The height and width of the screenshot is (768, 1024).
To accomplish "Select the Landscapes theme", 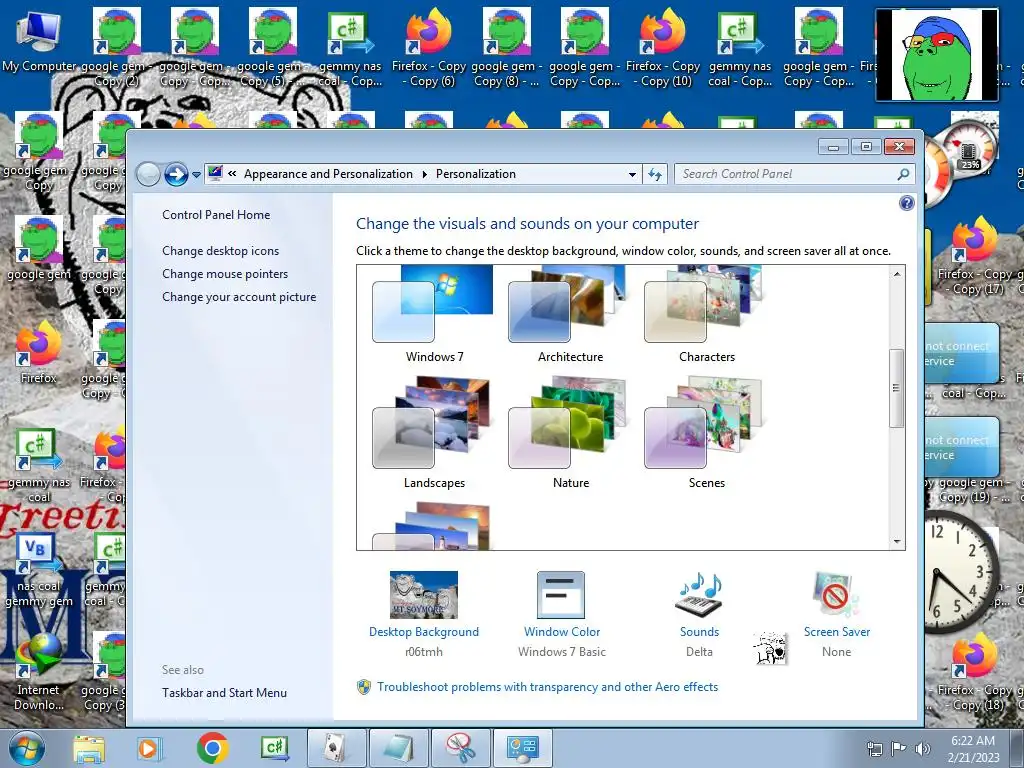I will (x=434, y=432).
